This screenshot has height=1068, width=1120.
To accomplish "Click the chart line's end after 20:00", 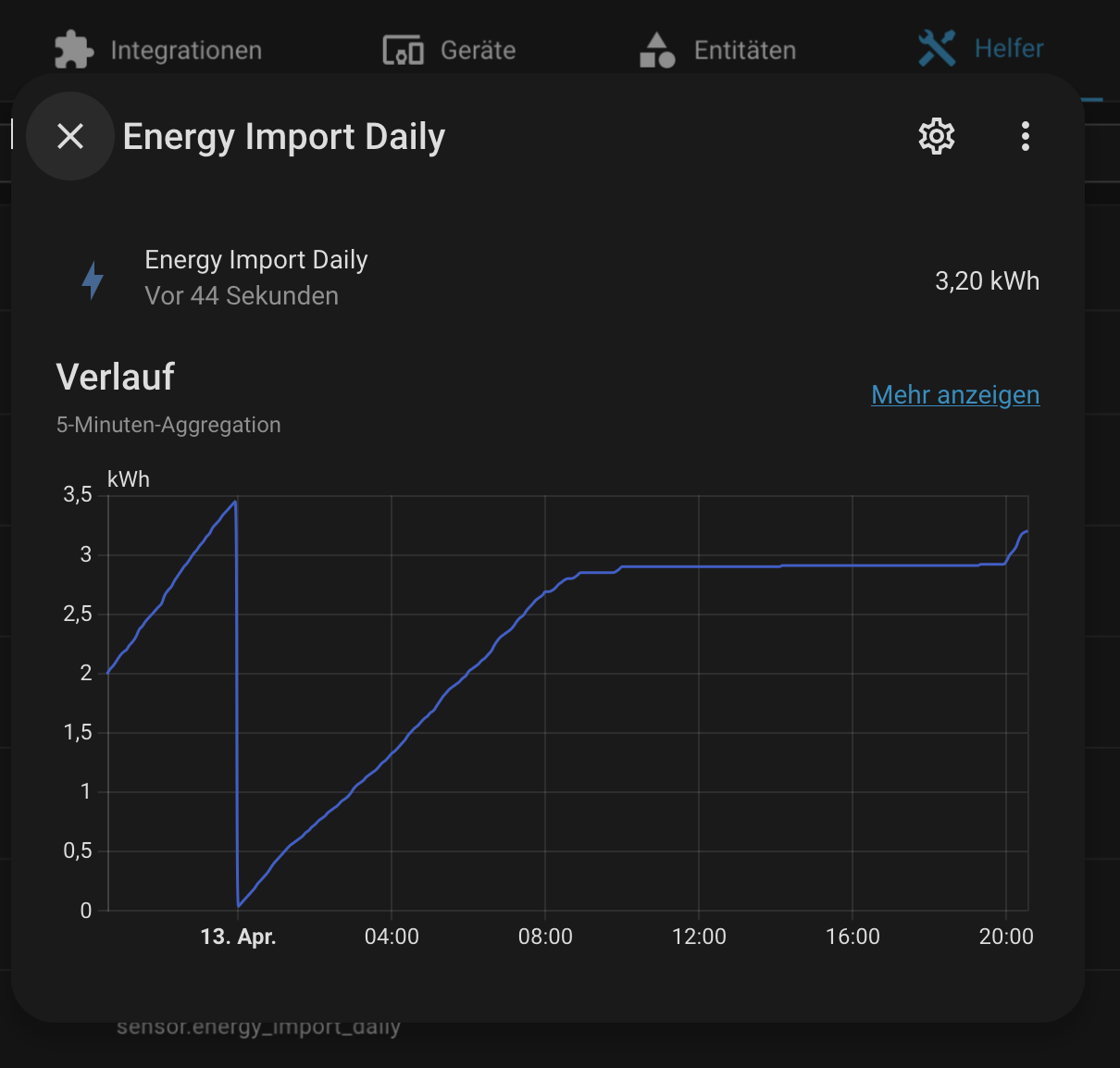I will click(1026, 532).
